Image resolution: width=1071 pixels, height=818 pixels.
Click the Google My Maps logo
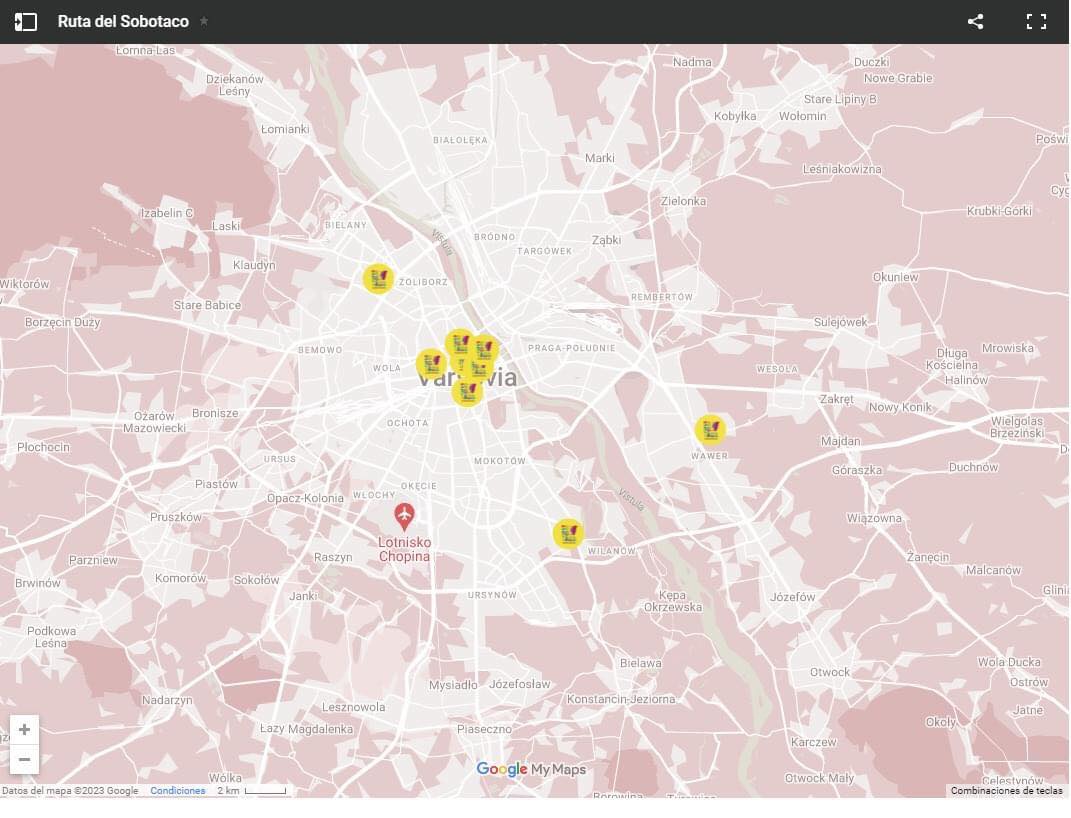531,770
